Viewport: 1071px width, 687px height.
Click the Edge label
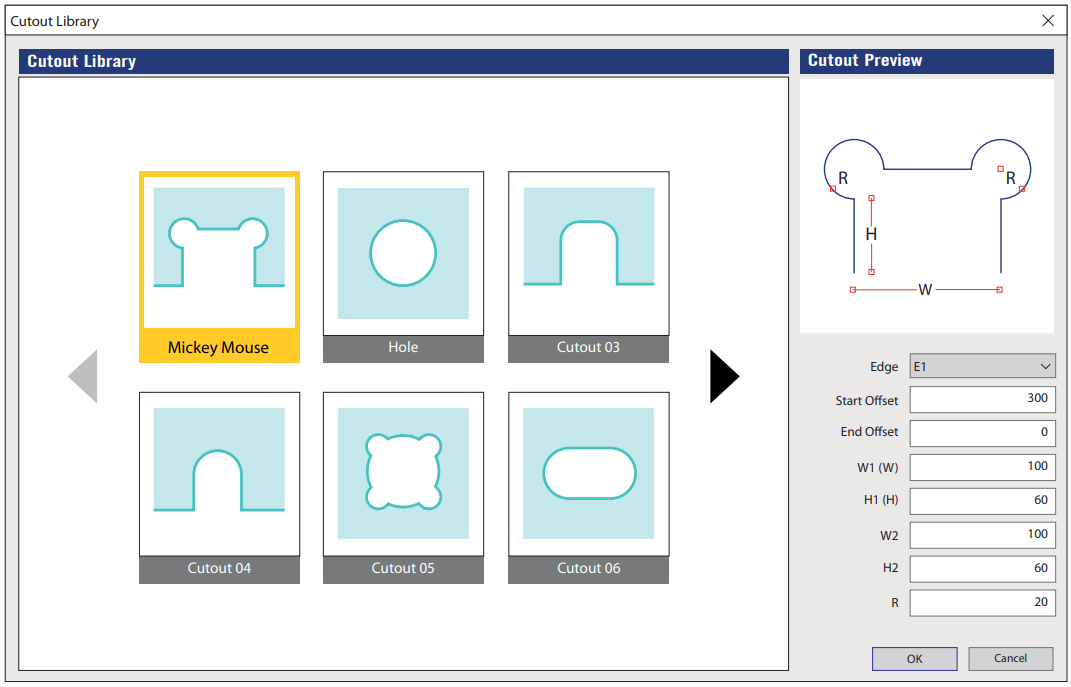(x=884, y=367)
